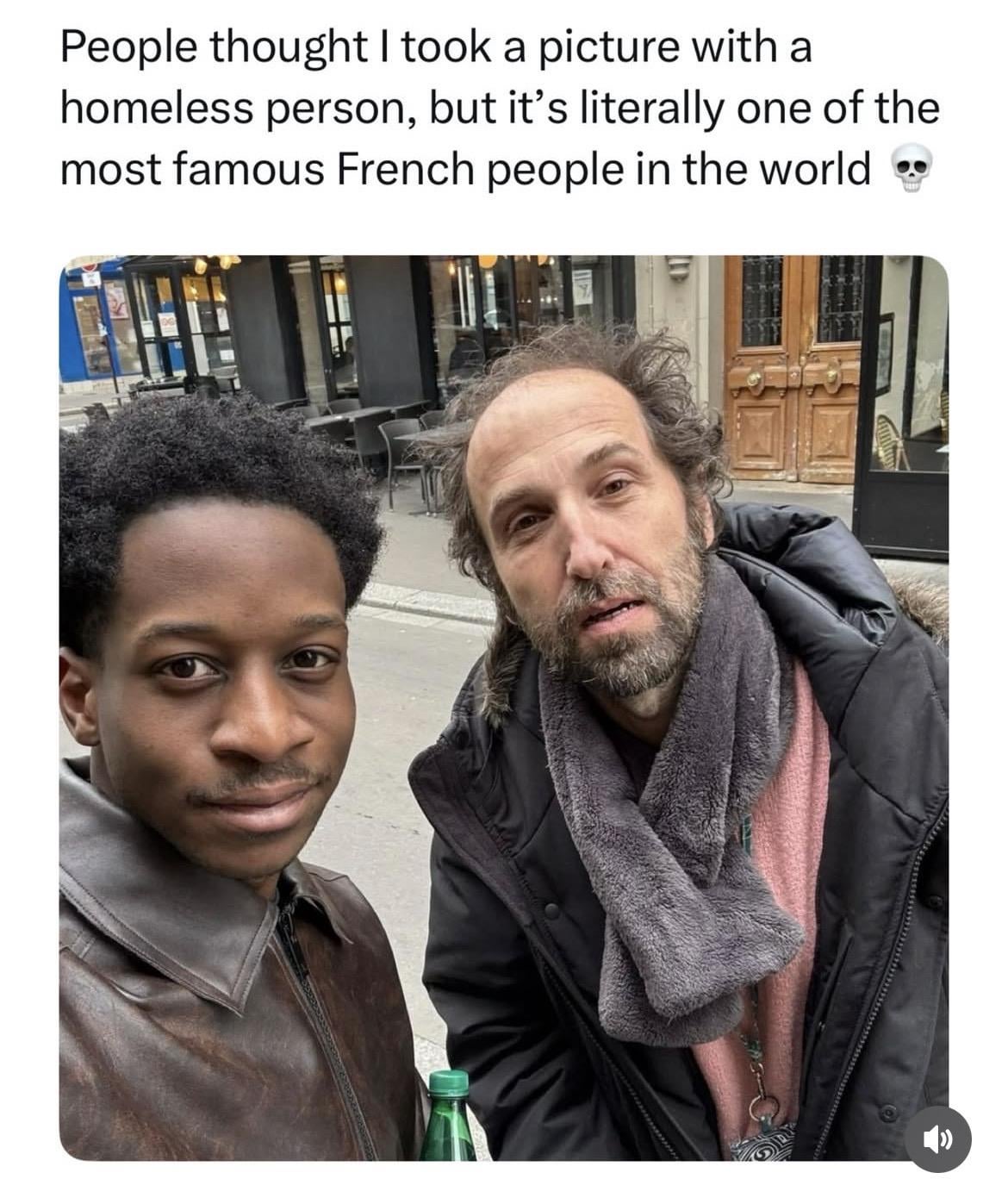1008x1179 pixels.
Task: Open the selfie photo in the post
Action: pyautogui.click(x=504, y=708)
